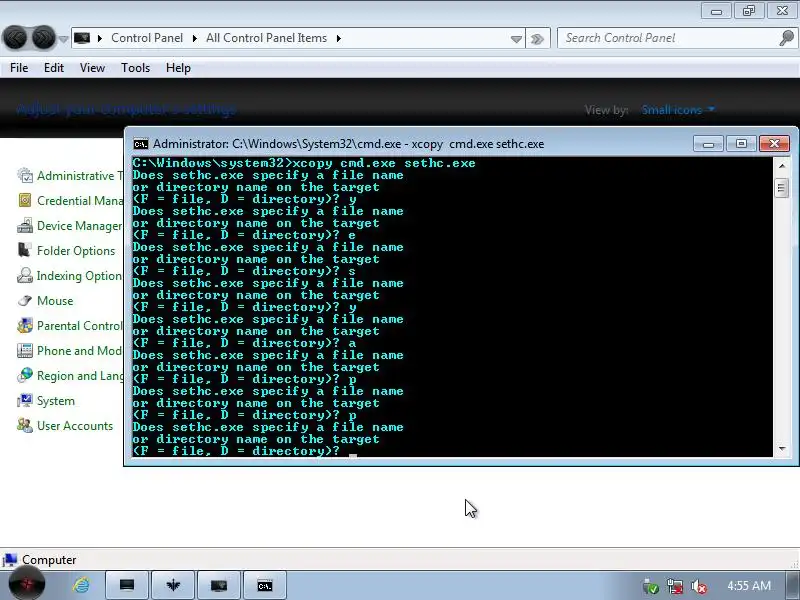Minimize the cmd.exe window
800x600 pixels.
tap(708, 144)
